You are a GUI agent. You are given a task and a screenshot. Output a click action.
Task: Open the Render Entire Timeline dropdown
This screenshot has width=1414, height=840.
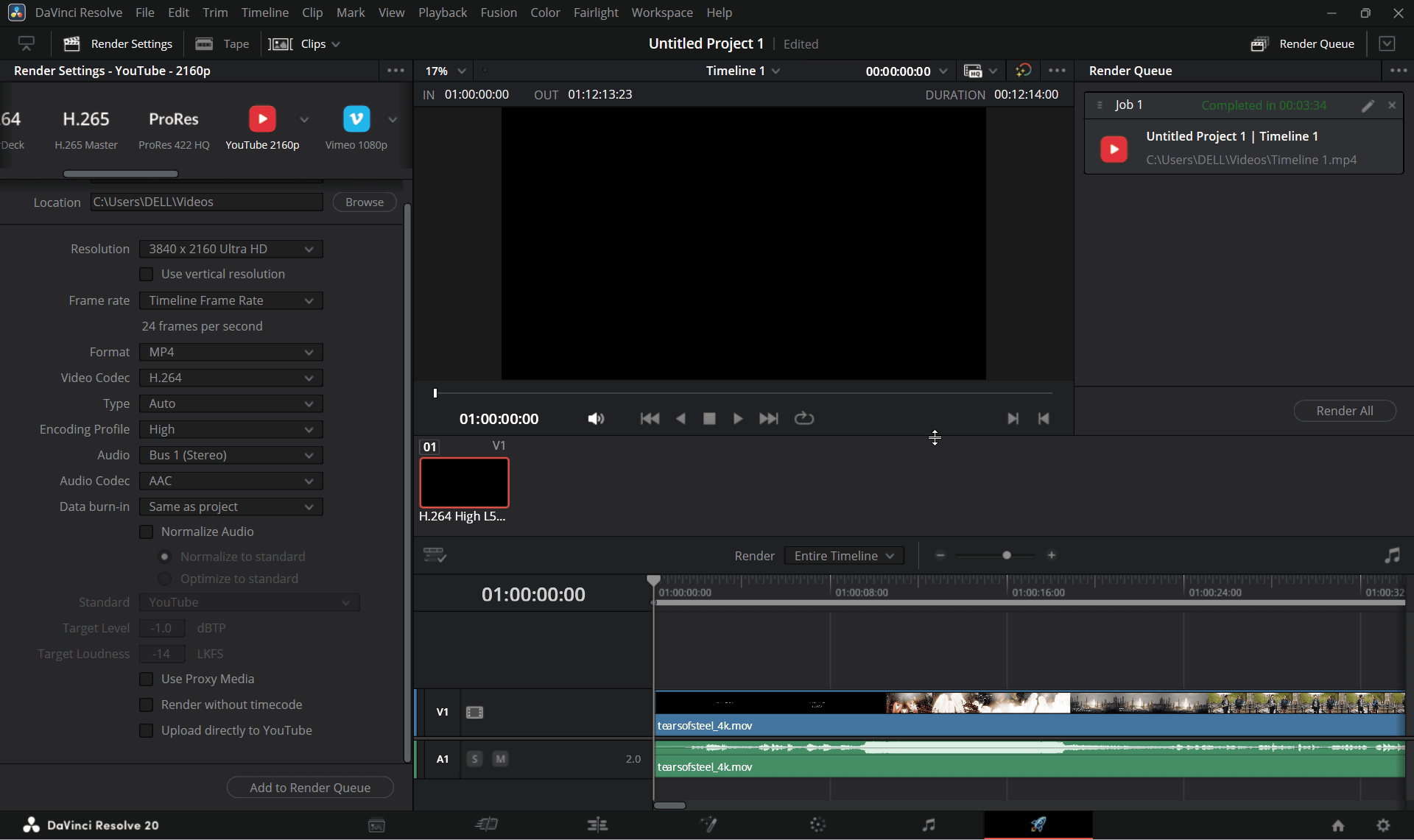843,556
